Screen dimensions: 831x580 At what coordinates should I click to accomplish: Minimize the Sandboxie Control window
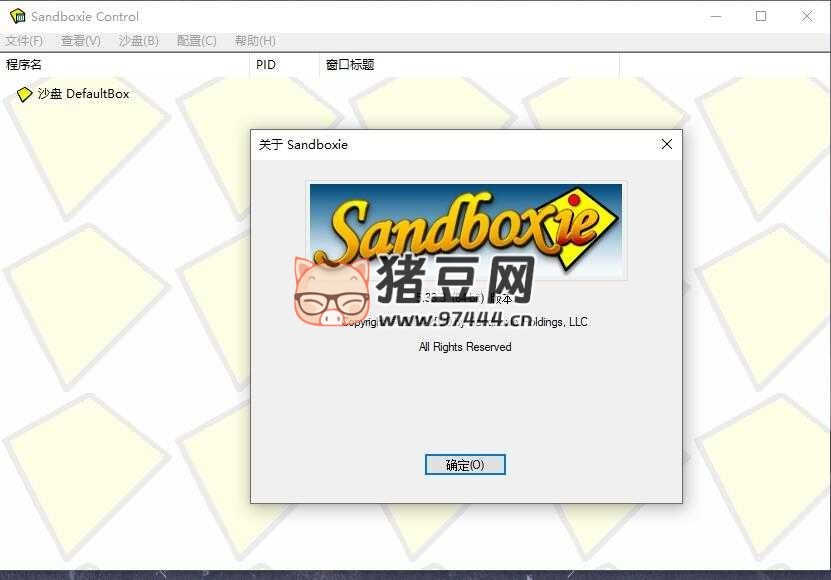(x=715, y=16)
